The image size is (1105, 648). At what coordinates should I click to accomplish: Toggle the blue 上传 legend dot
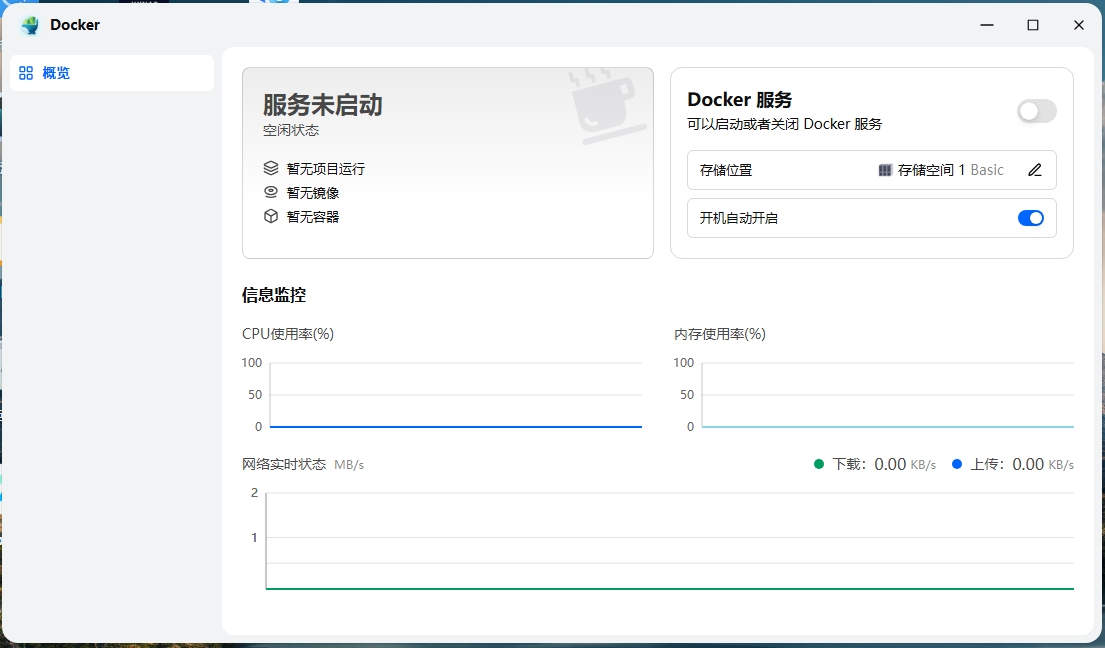pos(957,464)
